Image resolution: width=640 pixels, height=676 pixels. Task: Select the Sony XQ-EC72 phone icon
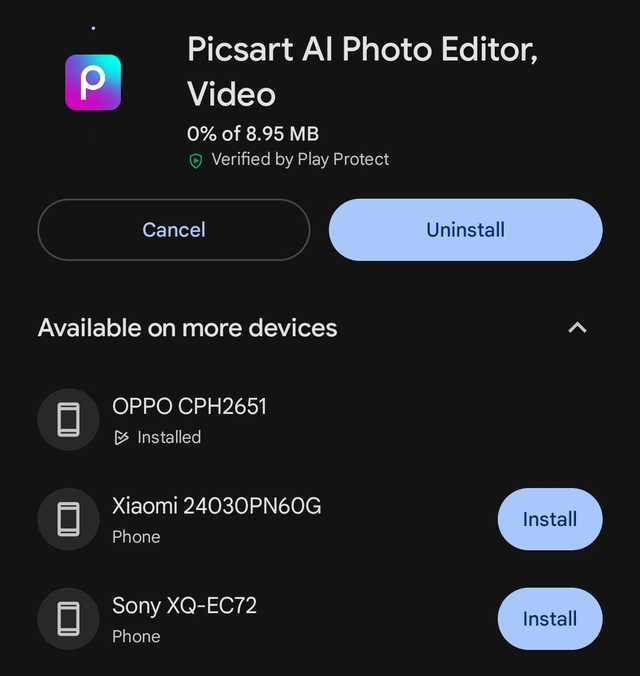click(x=69, y=619)
